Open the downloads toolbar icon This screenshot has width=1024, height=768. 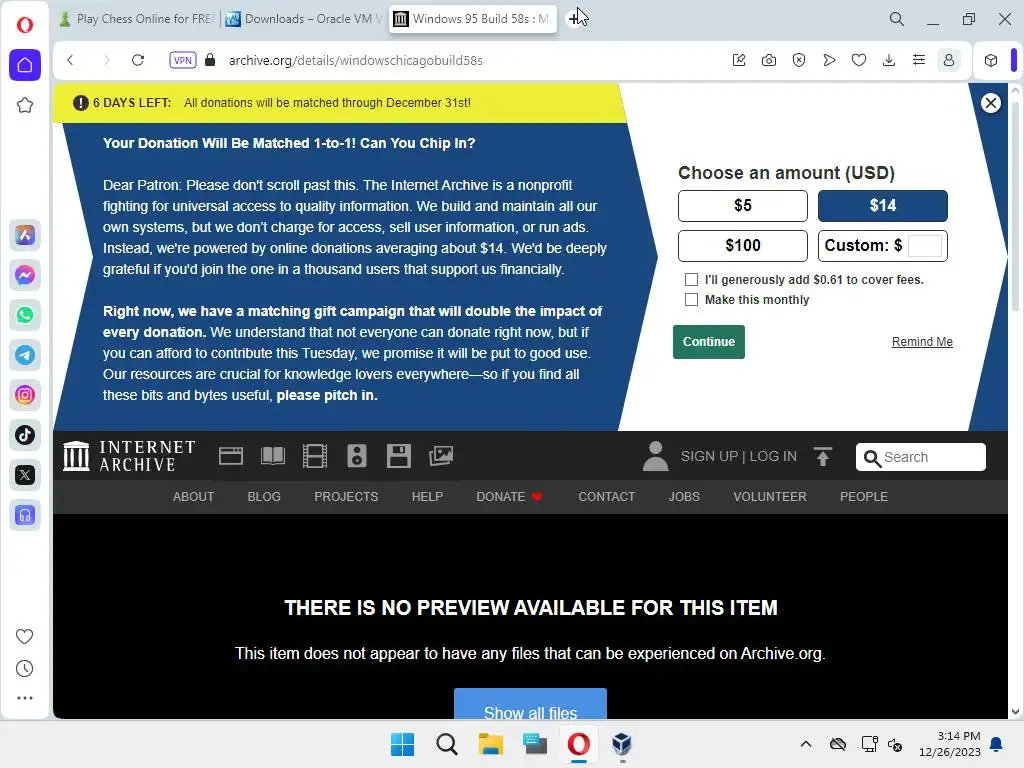(x=889, y=60)
